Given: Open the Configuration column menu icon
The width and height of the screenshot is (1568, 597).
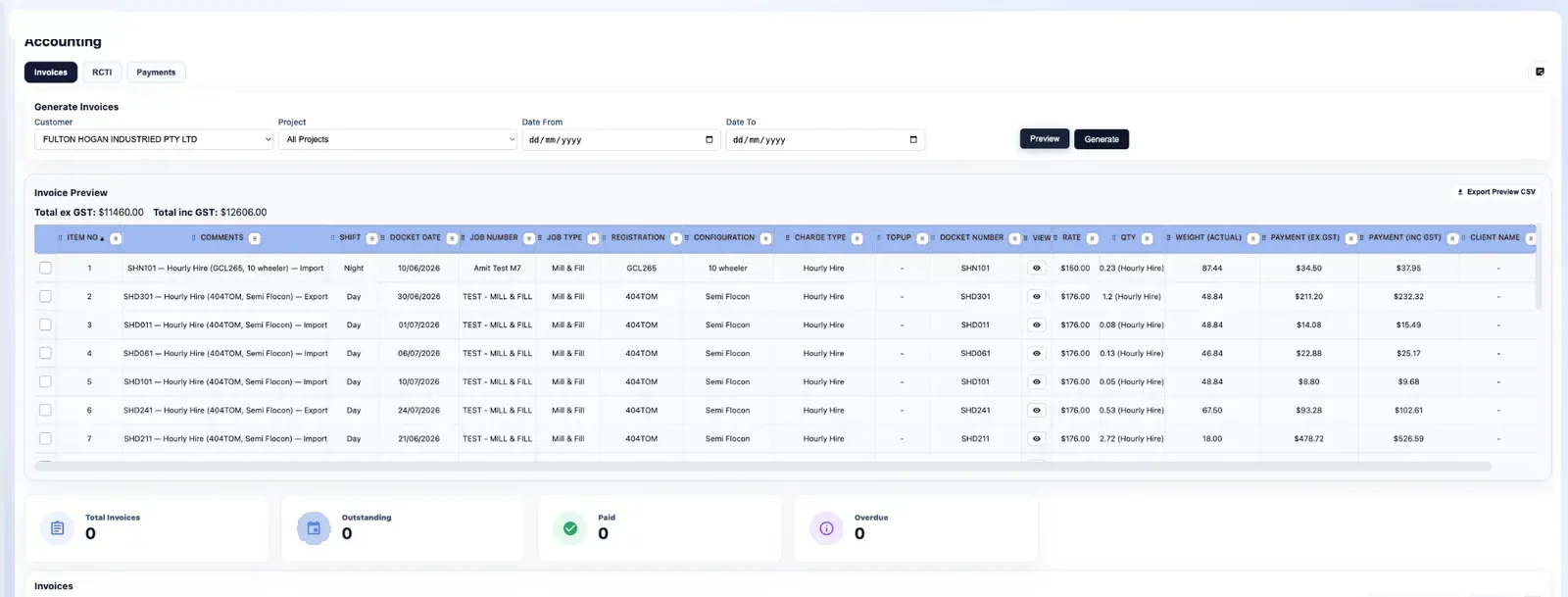Looking at the screenshot, I should point(765,238).
